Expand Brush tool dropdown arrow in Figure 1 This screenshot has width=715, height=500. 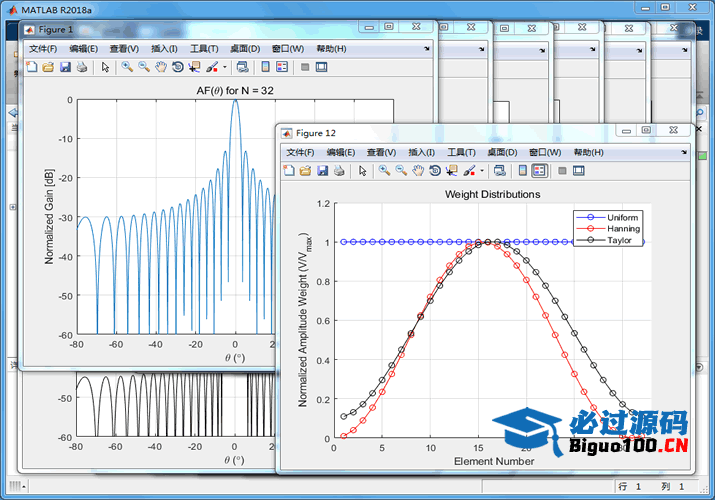pyautogui.click(x=225, y=67)
